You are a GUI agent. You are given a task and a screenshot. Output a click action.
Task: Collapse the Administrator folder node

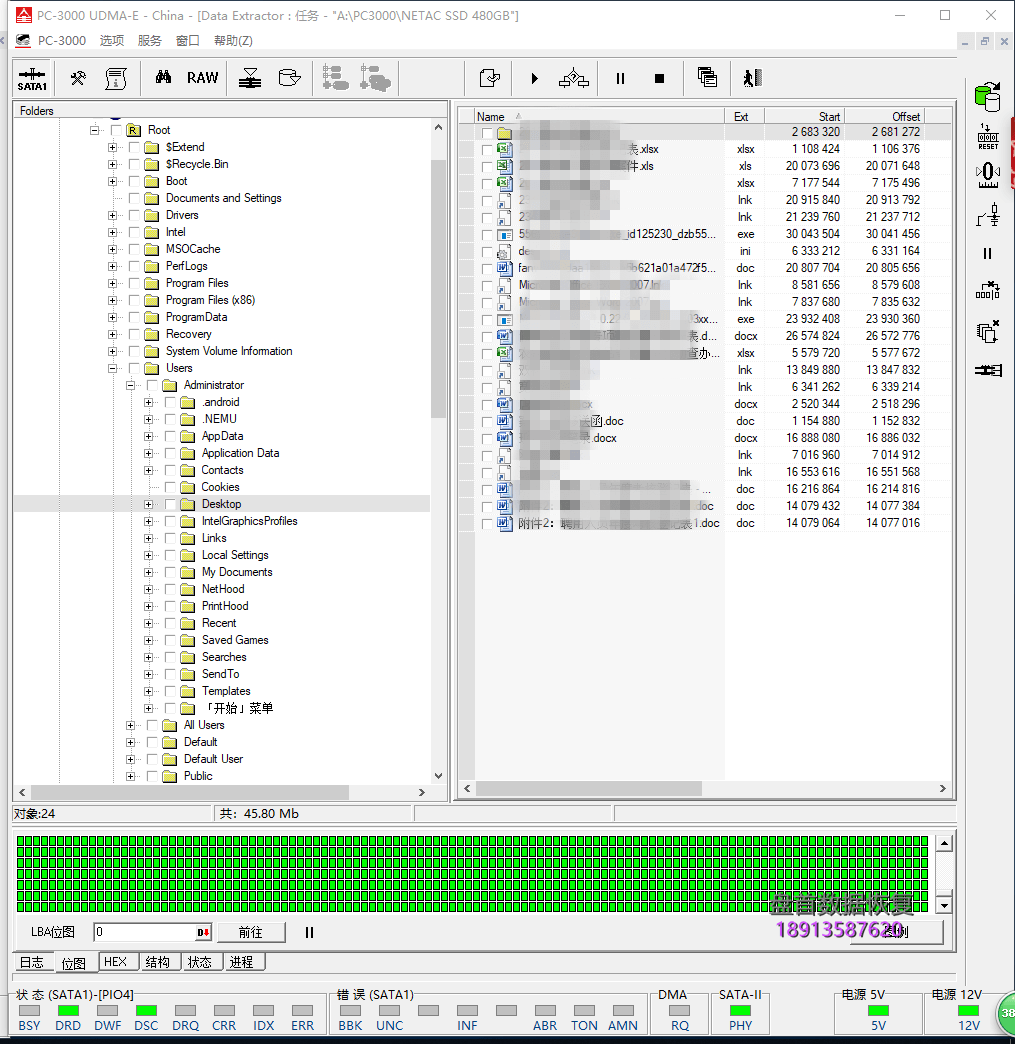131,386
